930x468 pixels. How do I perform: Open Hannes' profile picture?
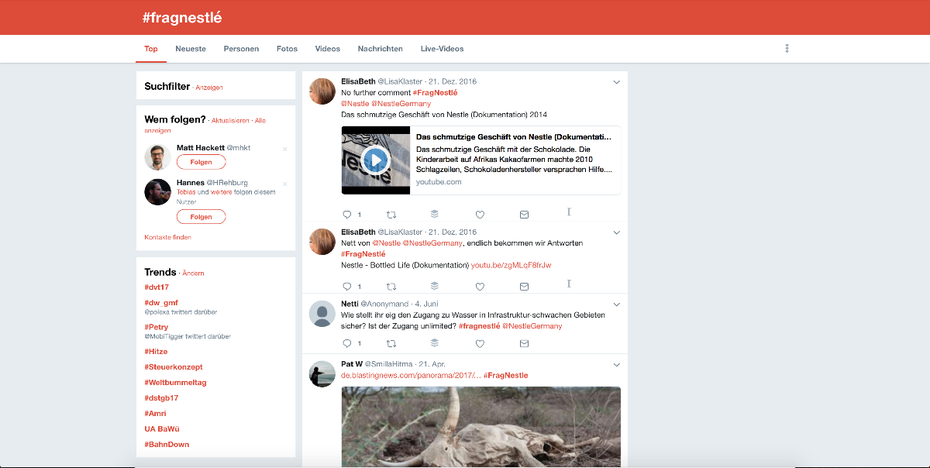158,192
